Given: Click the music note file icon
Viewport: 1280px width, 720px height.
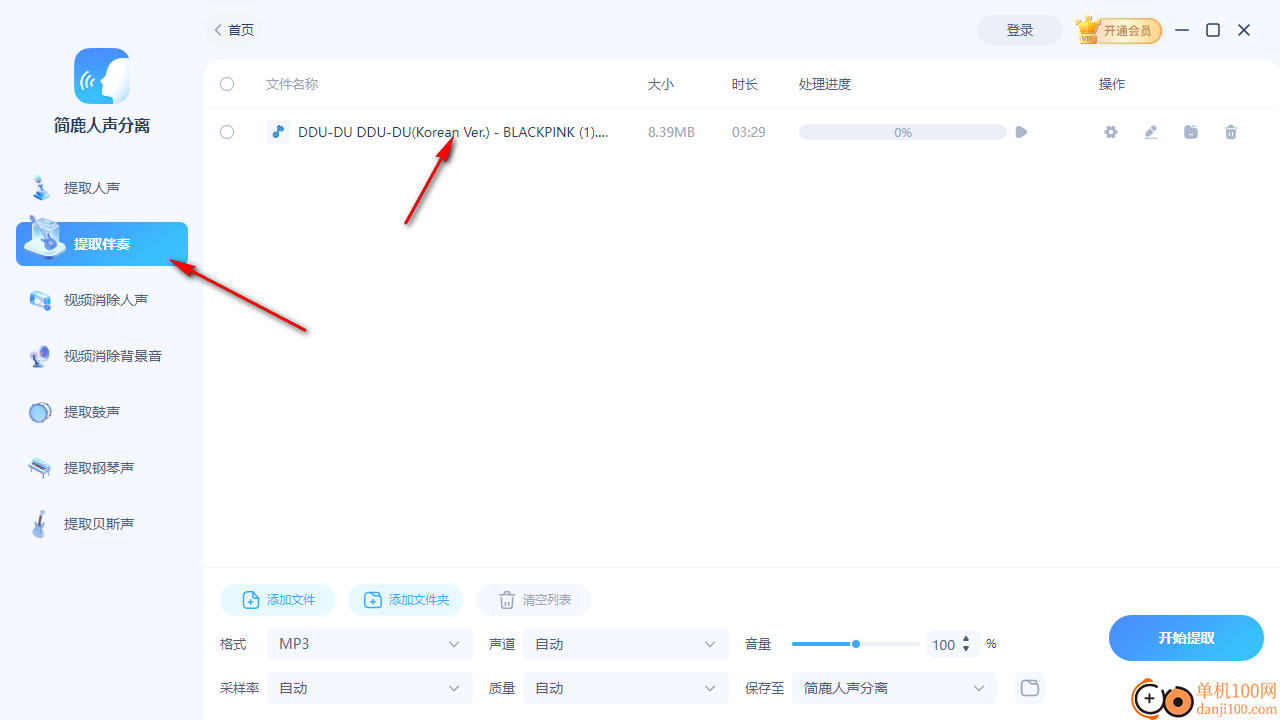Looking at the screenshot, I should click(x=278, y=131).
